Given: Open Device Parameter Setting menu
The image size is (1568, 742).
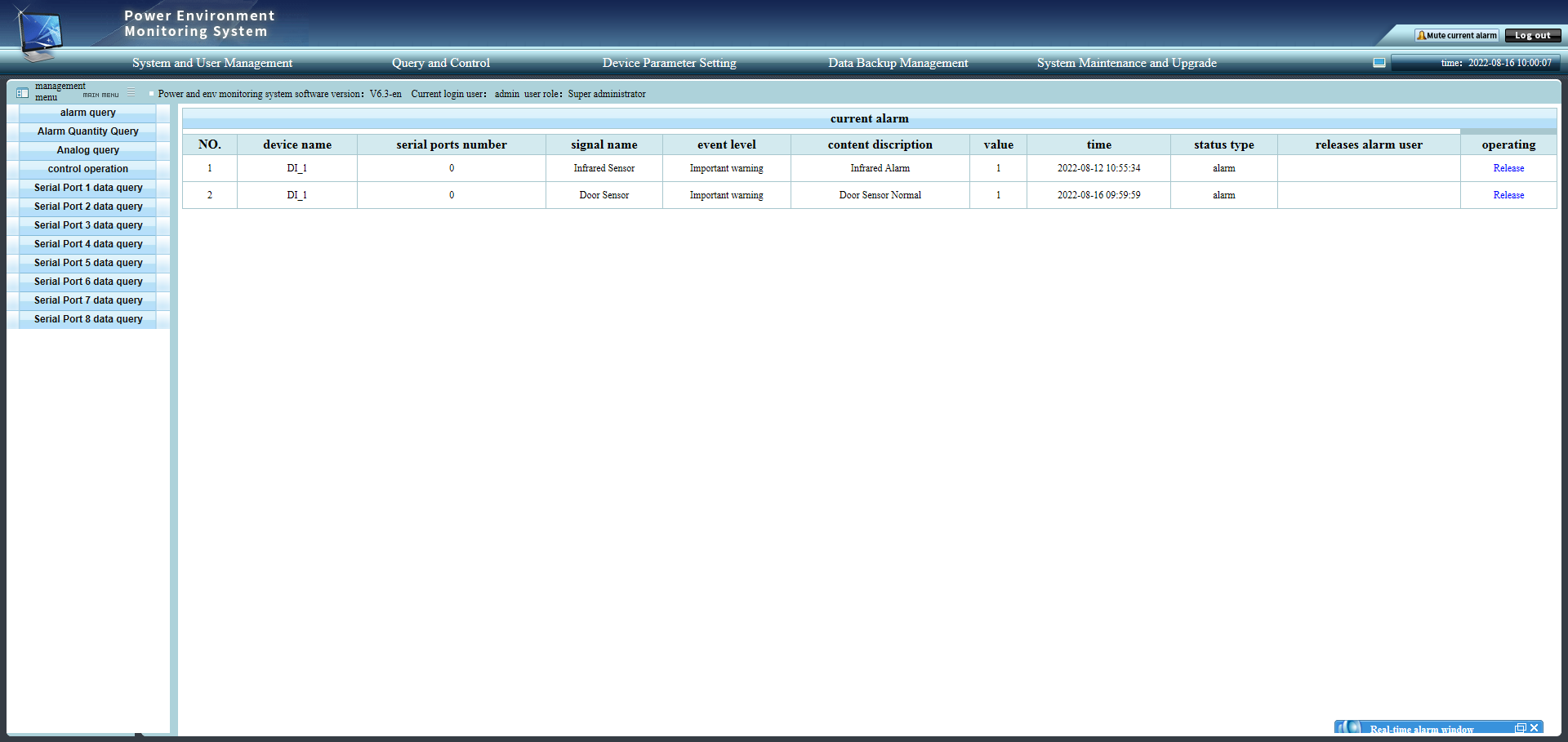Looking at the screenshot, I should tap(669, 63).
